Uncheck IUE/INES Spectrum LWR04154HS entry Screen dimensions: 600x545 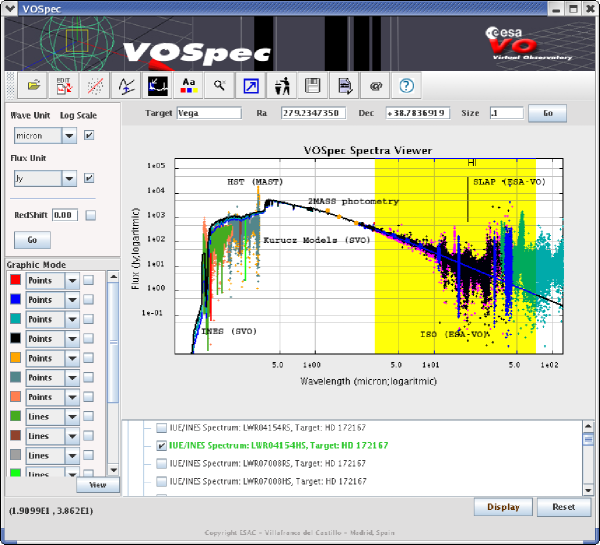161,446
